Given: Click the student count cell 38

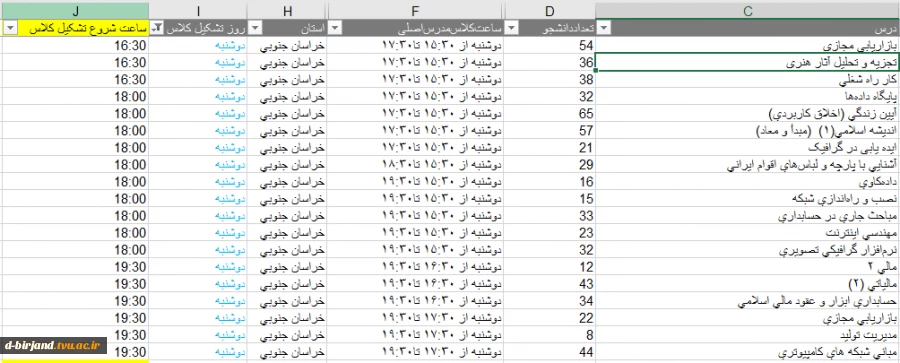Looking at the screenshot, I should click(550, 79).
